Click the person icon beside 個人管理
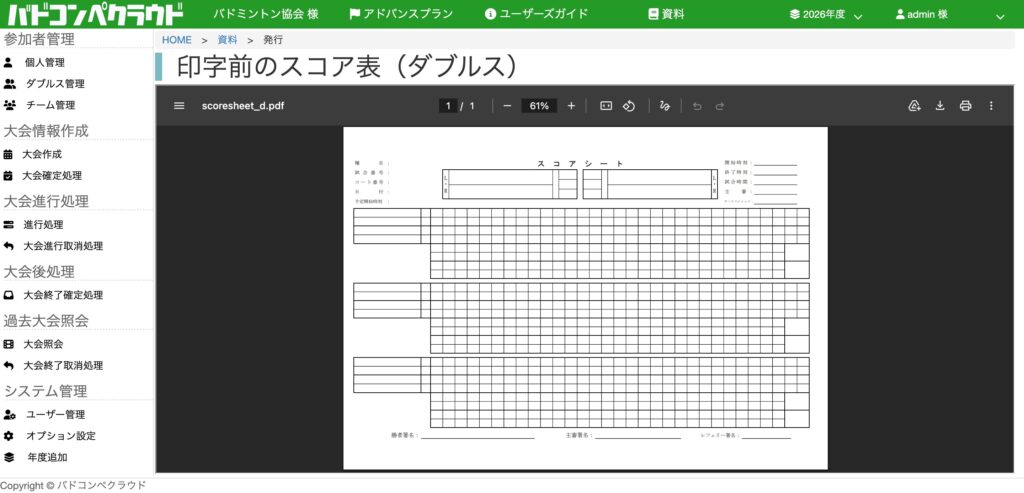This screenshot has width=1024, height=493. click(x=8, y=63)
